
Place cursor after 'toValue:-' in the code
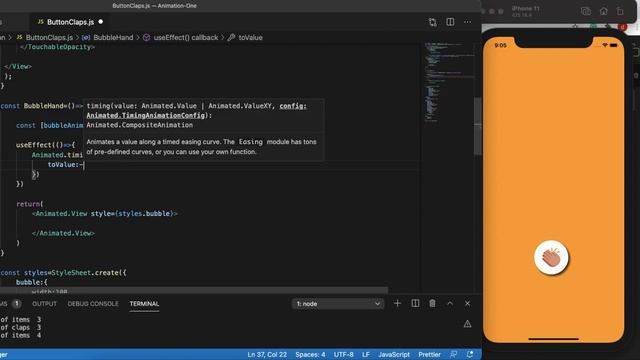coord(84,165)
